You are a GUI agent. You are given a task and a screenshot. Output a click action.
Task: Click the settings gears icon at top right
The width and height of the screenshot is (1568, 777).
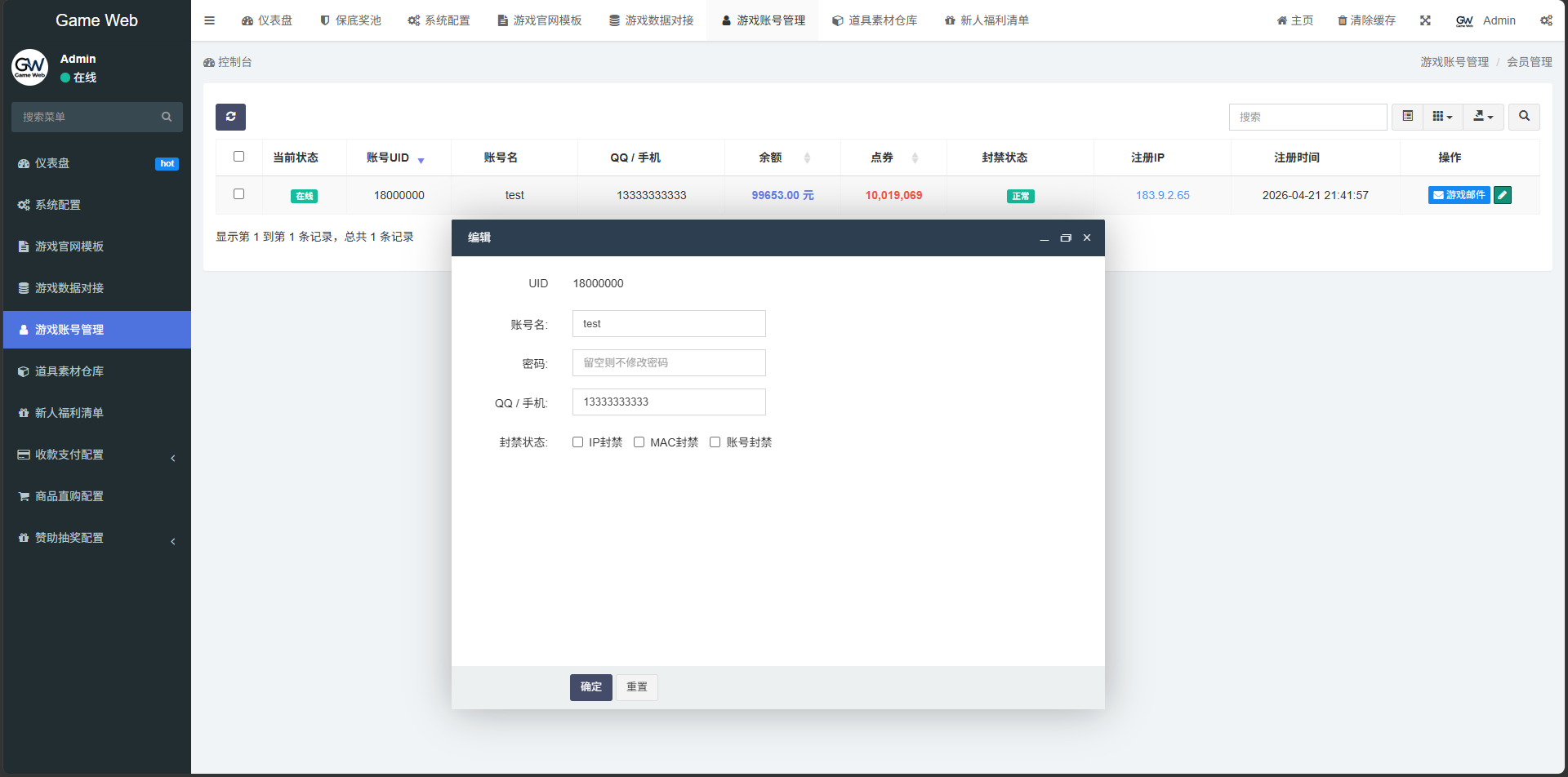pos(1545,20)
